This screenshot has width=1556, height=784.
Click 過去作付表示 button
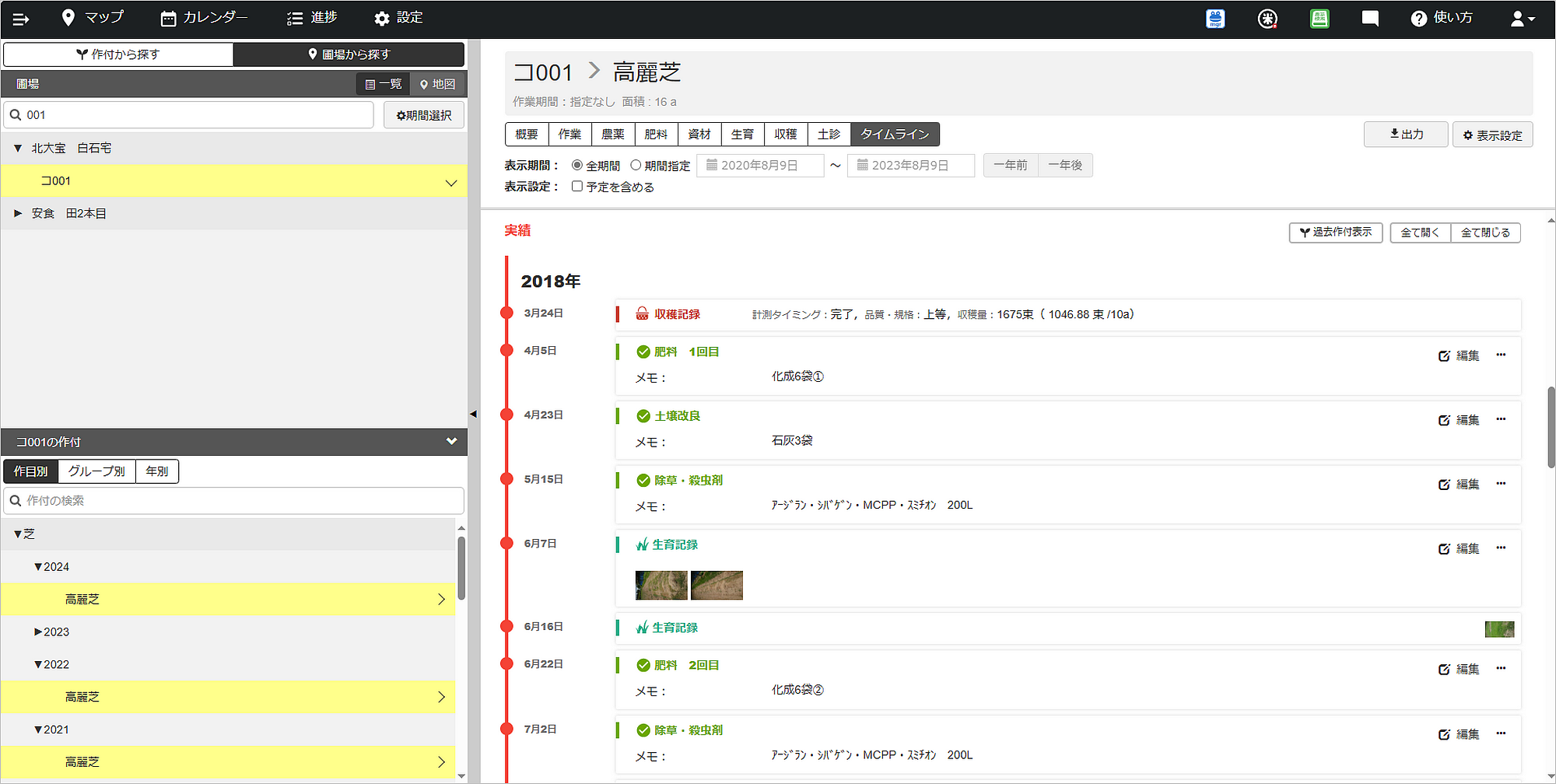(1336, 233)
